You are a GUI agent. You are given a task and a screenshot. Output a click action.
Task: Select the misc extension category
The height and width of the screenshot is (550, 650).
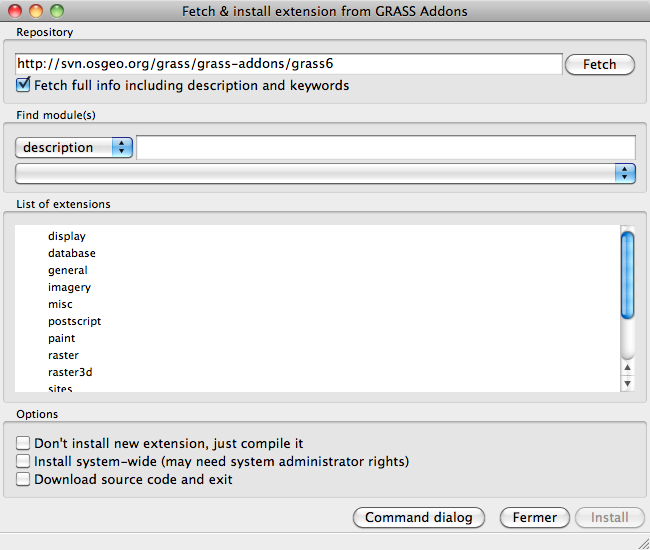(x=60, y=304)
